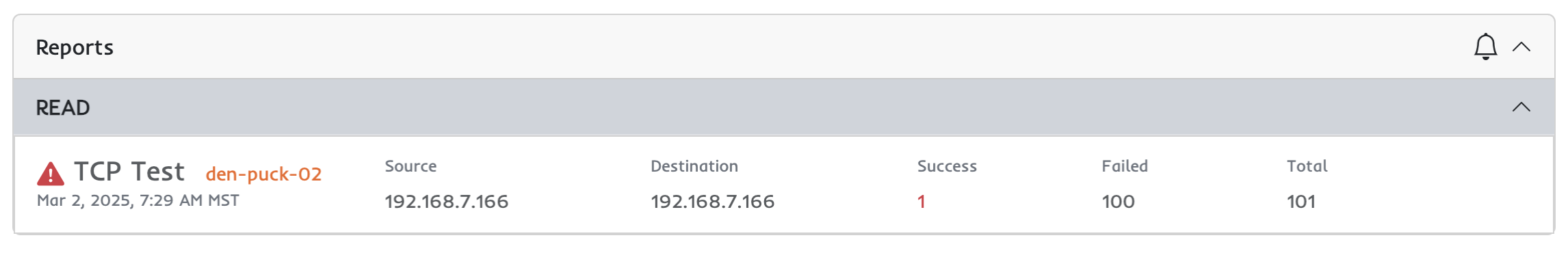Viewport: 1568px width, 253px height.
Task: Select the destination IP value
Action: point(713,202)
